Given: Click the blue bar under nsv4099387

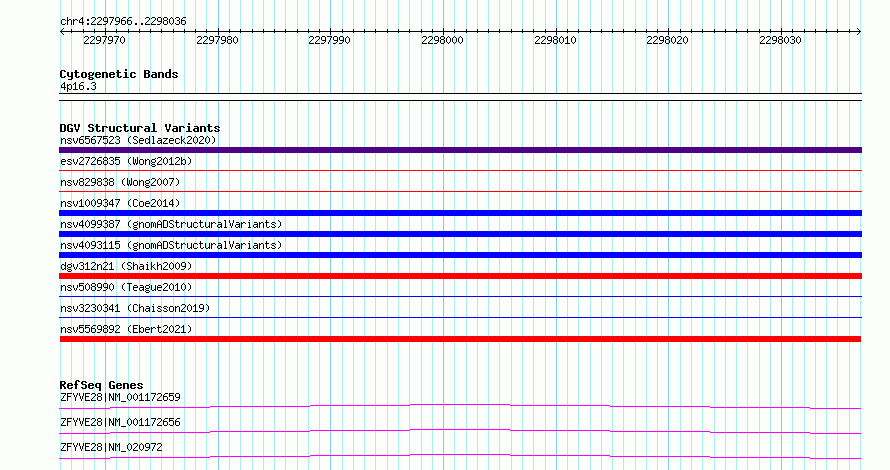Looking at the screenshot, I should coord(460,234).
